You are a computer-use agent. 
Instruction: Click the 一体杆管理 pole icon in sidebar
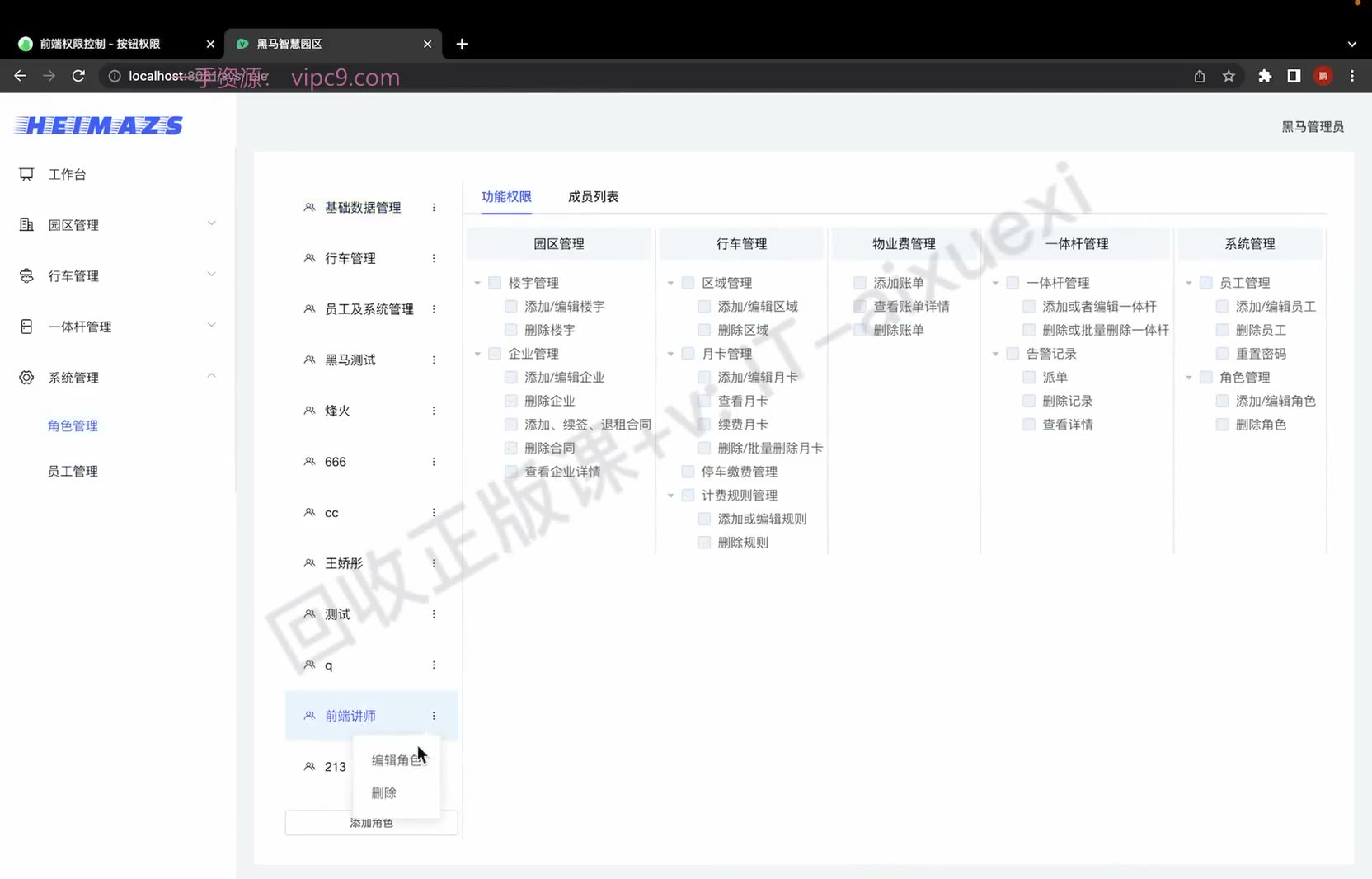pyautogui.click(x=26, y=327)
